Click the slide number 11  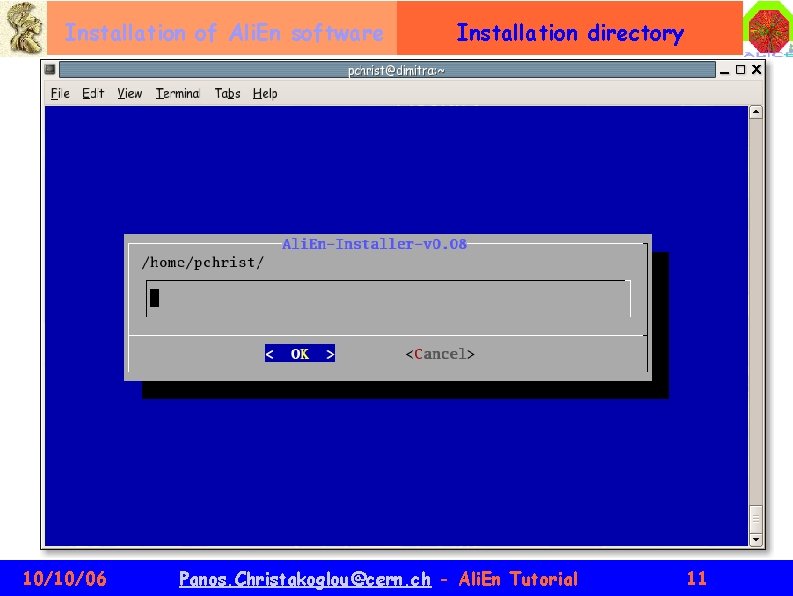point(696,578)
